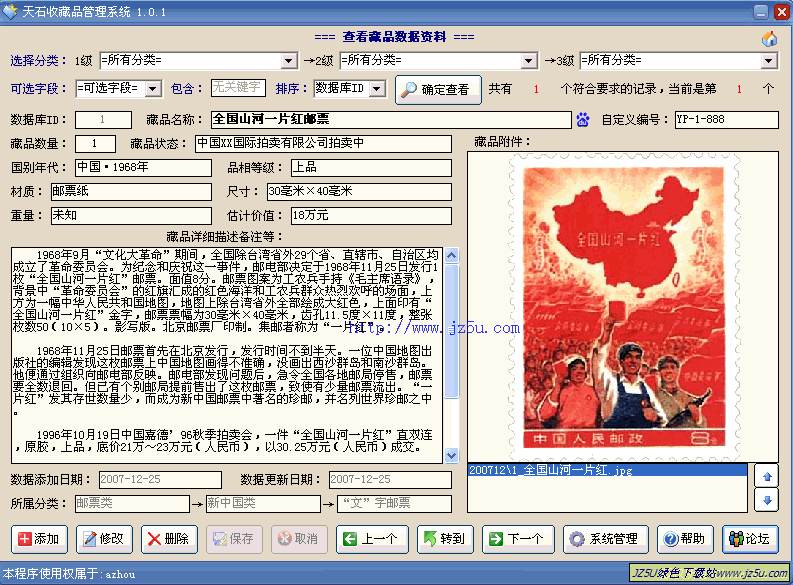
Task: Move attachment down with the down arrow
Action: click(x=767, y=500)
